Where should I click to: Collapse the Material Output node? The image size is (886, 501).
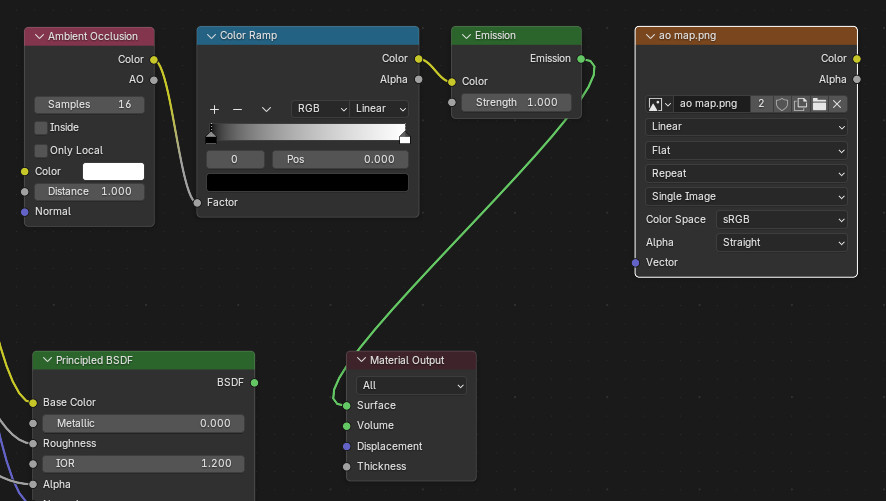(361, 360)
